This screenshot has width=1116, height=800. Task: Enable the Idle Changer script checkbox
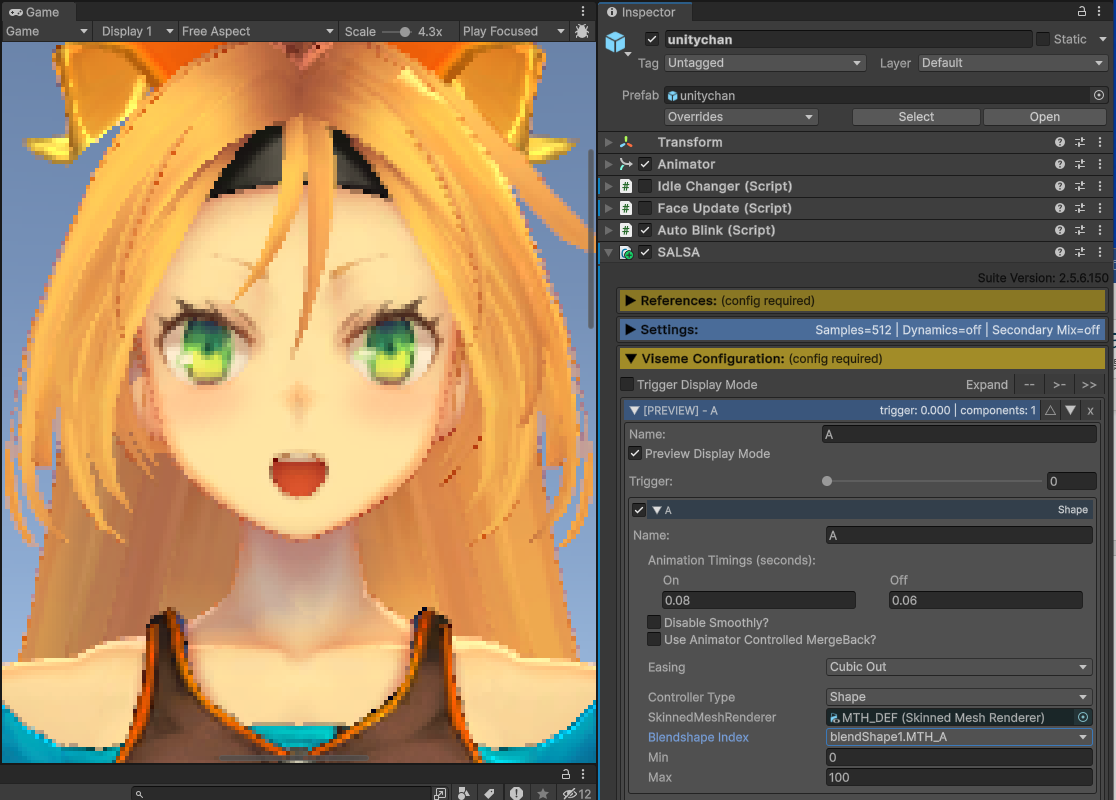[646, 186]
